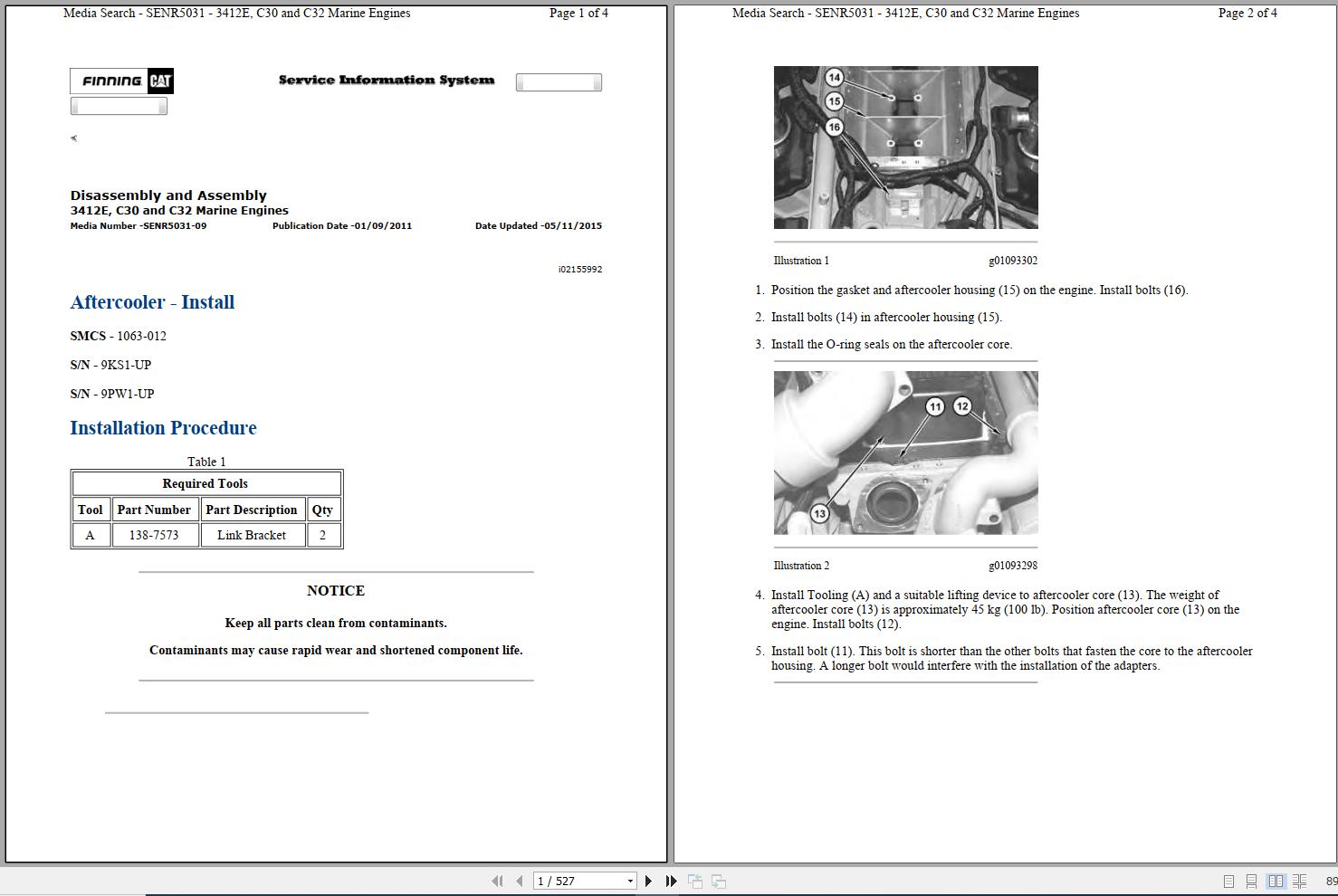Open the page number dropdown arrow
This screenshot has width=1338, height=896.
click(x=630, y=881)
